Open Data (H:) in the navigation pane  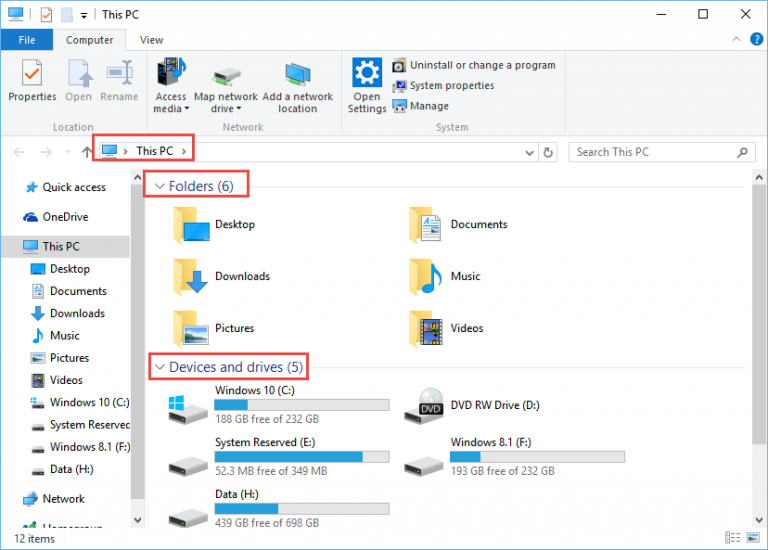point(65,469)
